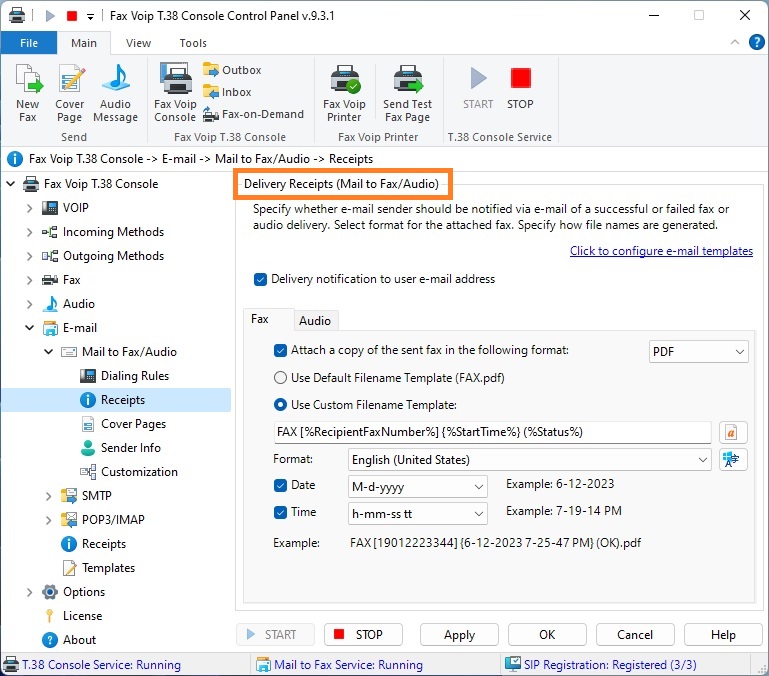Open the quick access toolbar dropdown arrow

90,16
